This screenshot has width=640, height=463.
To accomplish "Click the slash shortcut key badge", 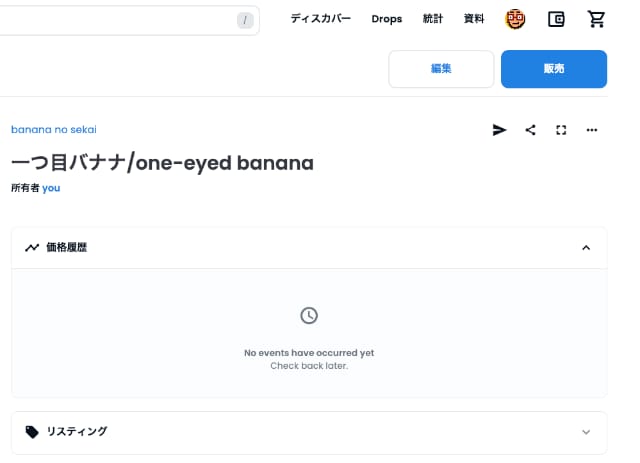I will click(x=245, y=20).
